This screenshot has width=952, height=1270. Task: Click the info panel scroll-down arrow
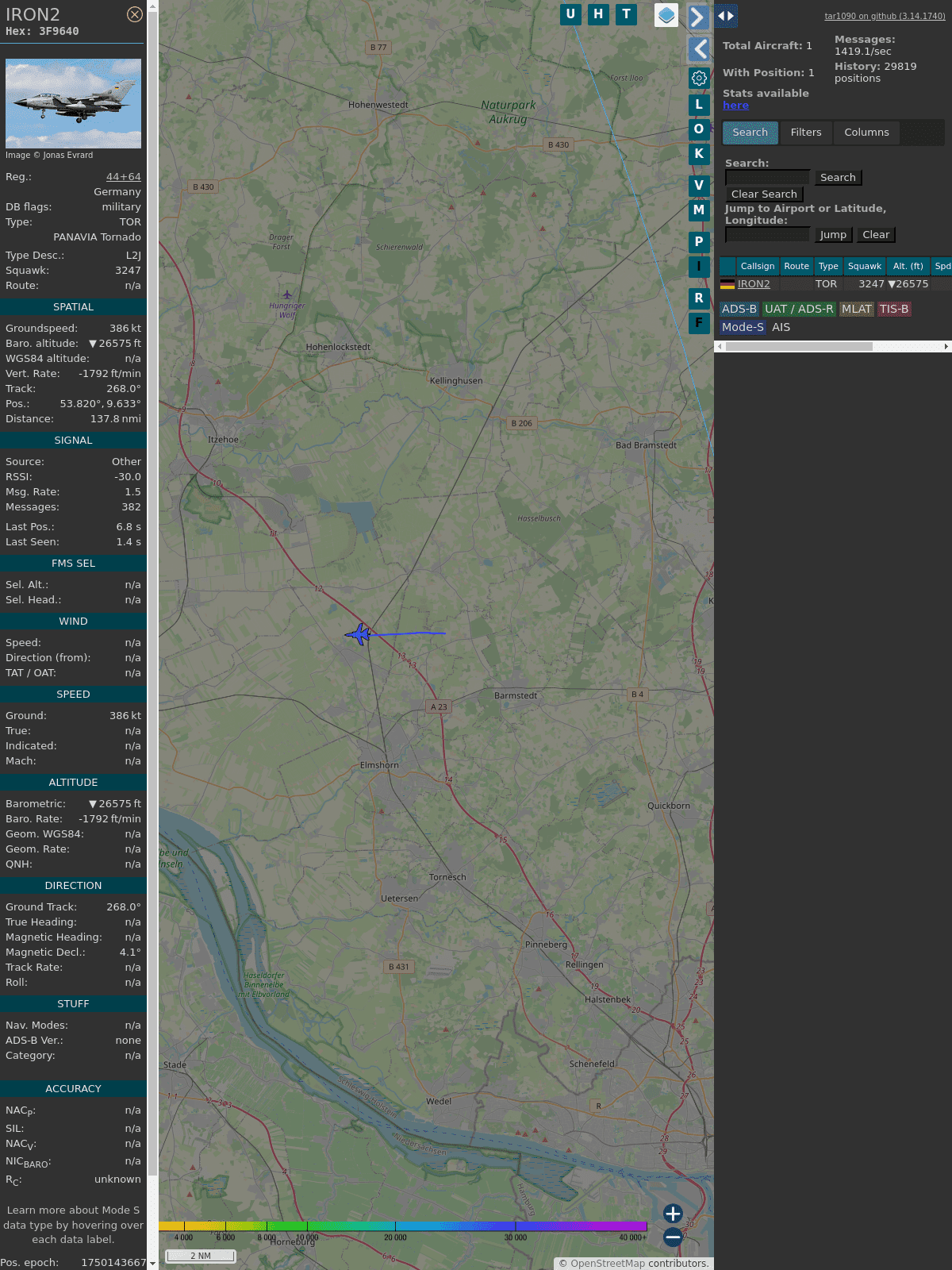click(x=153, y=1264)
